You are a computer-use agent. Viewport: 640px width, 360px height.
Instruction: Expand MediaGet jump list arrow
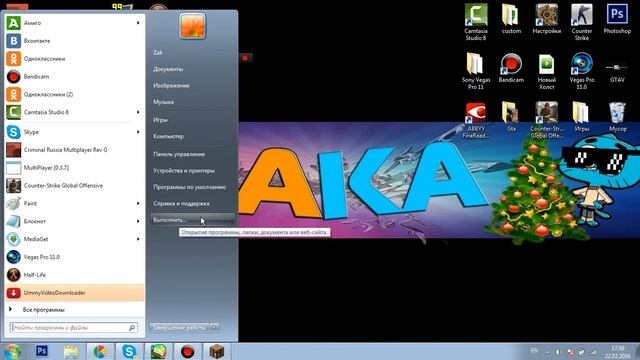tap(138, 239)
